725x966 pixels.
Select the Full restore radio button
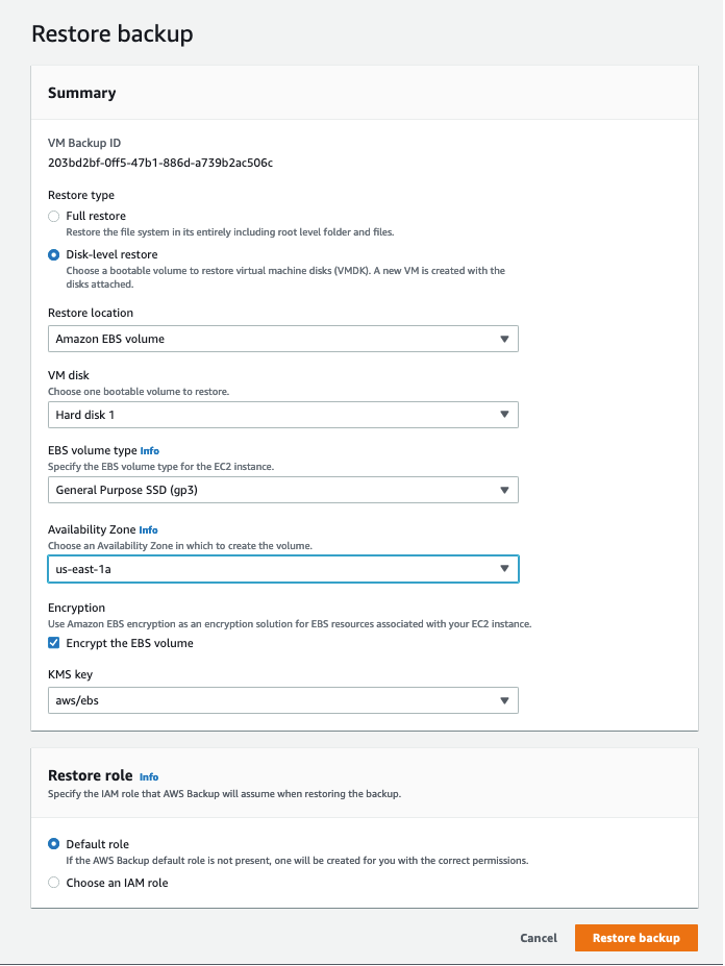tap(54, 216)
